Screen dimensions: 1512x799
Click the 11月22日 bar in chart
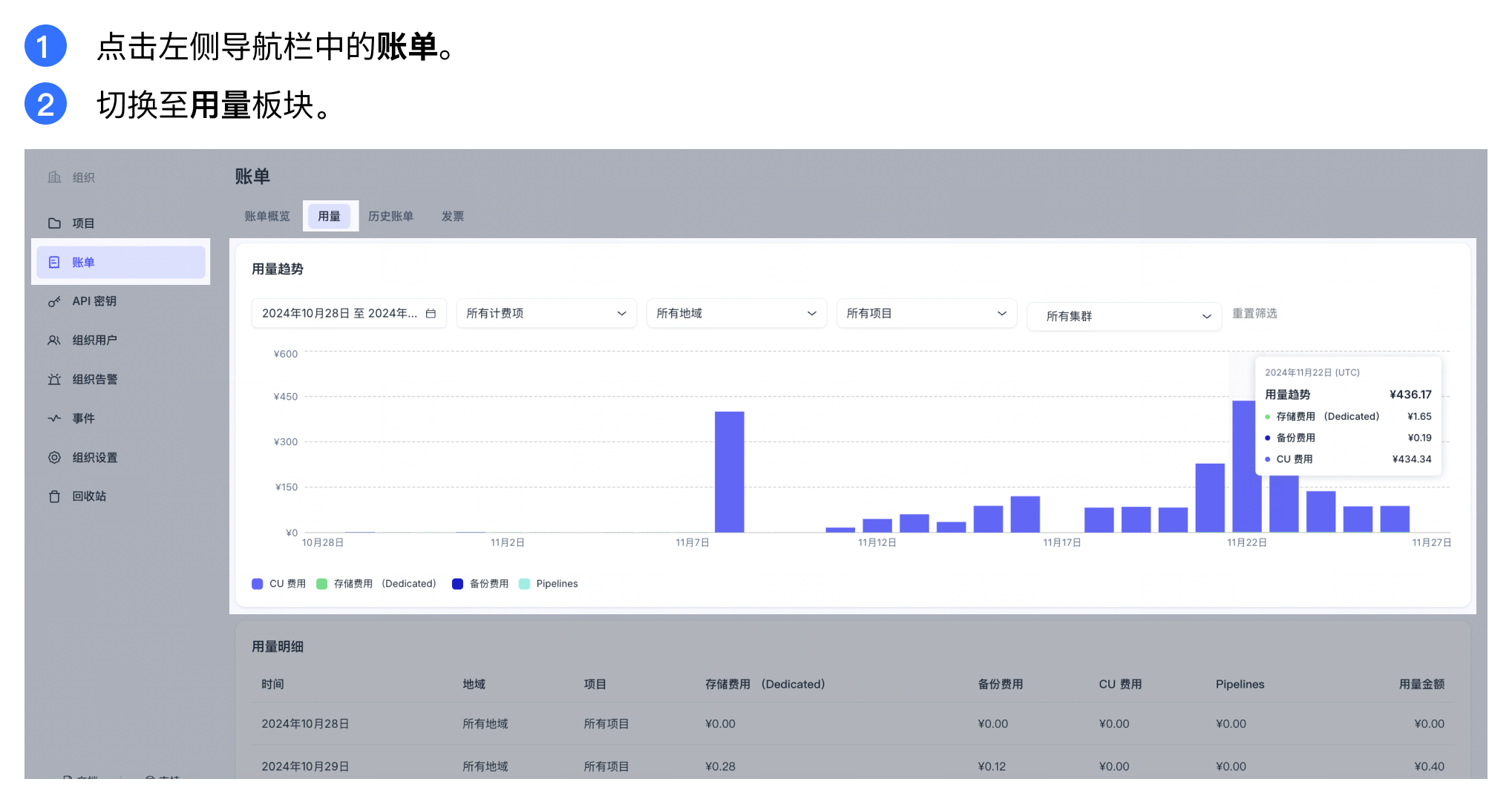tap(1247, 467)
